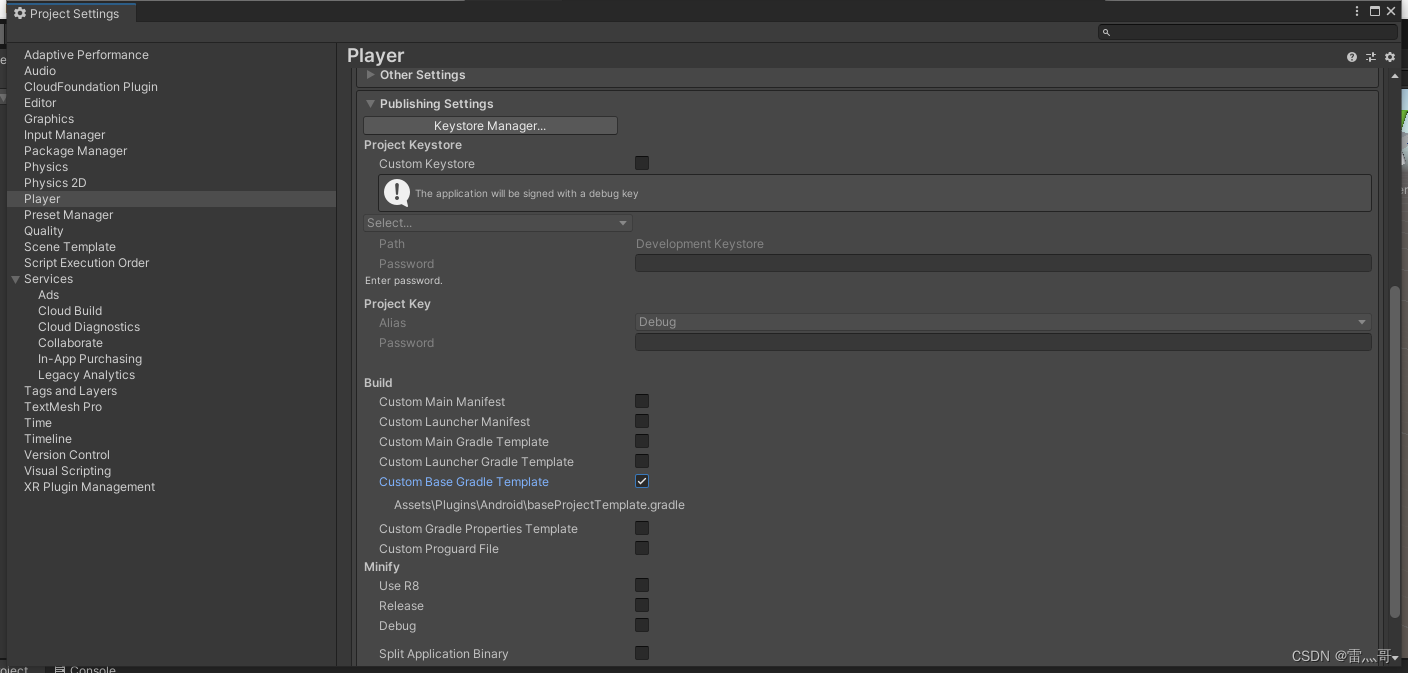Click the debug key signing info icon

pyautogui.click(x=396, y=192)
